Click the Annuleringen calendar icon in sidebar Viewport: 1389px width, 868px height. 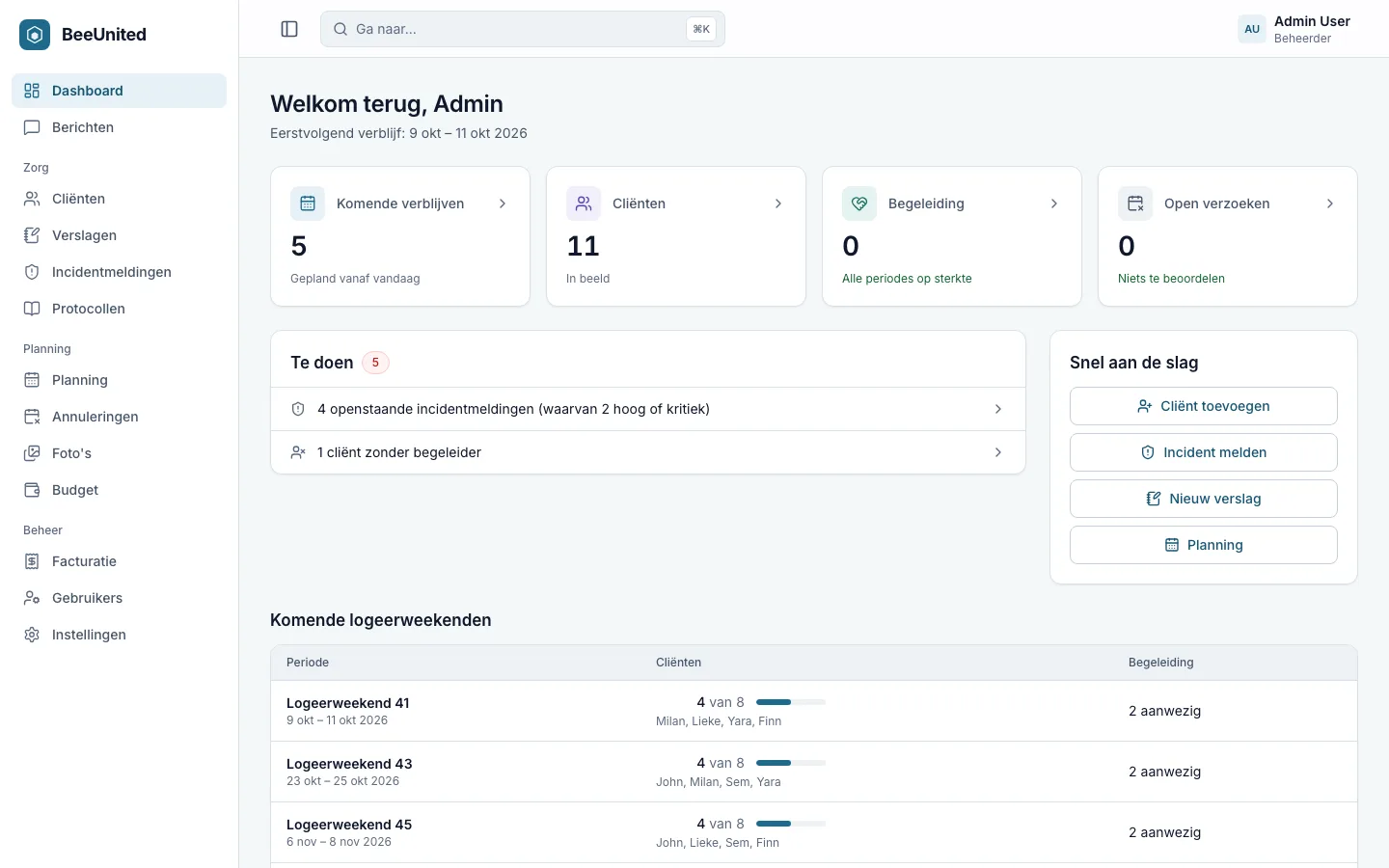pos(32,417)
